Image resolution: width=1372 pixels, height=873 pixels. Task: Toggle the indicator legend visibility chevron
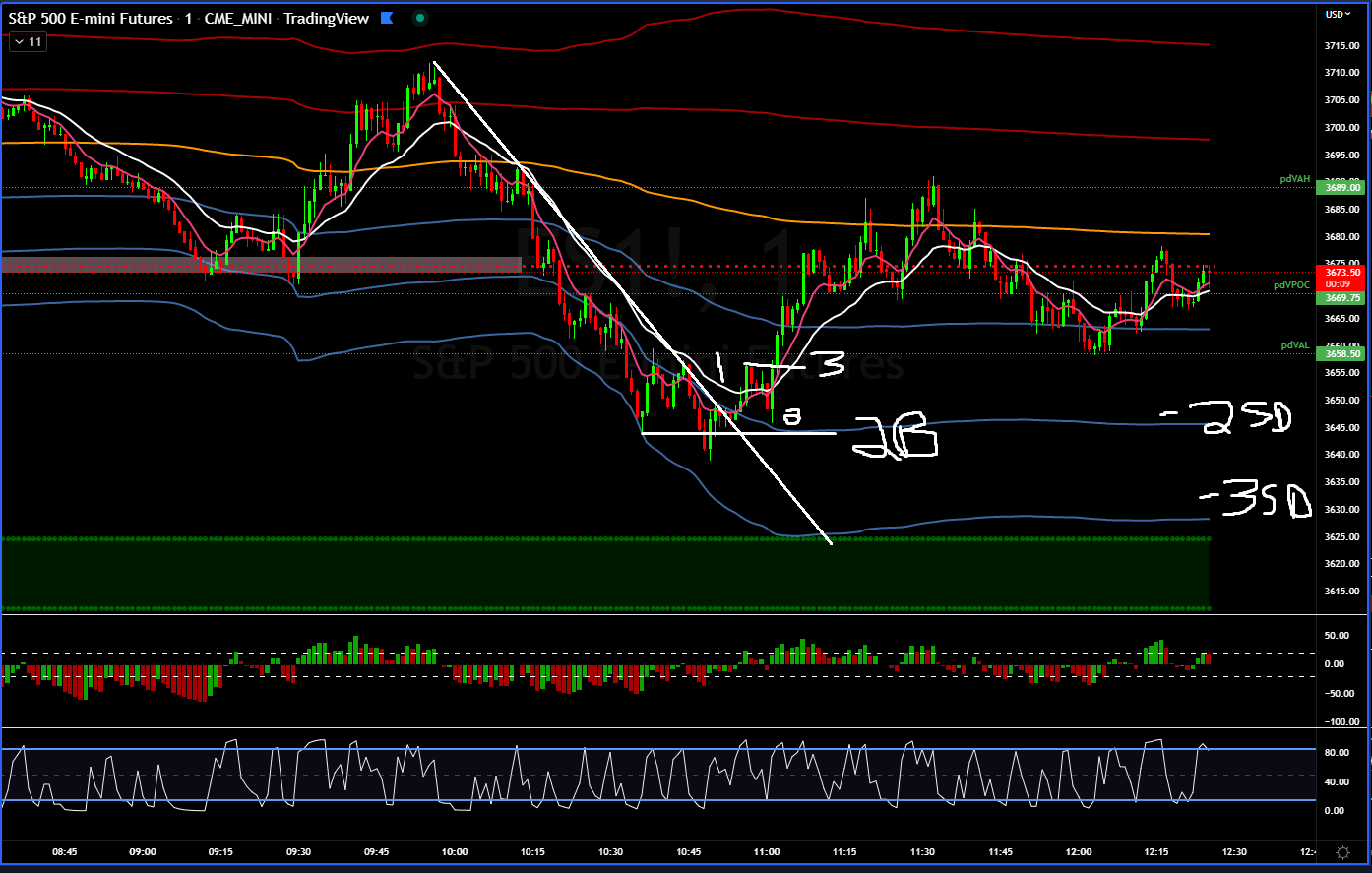[x=18, y=41]
